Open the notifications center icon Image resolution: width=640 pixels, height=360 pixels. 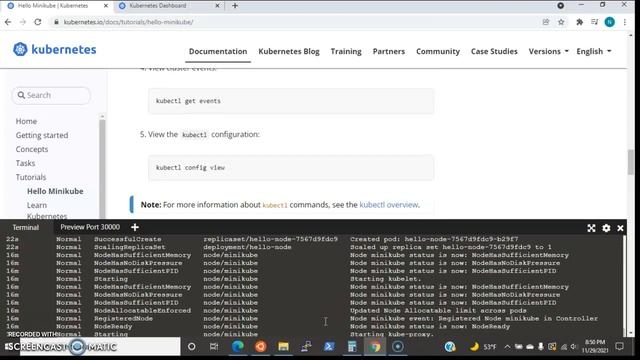click(620, 347)
